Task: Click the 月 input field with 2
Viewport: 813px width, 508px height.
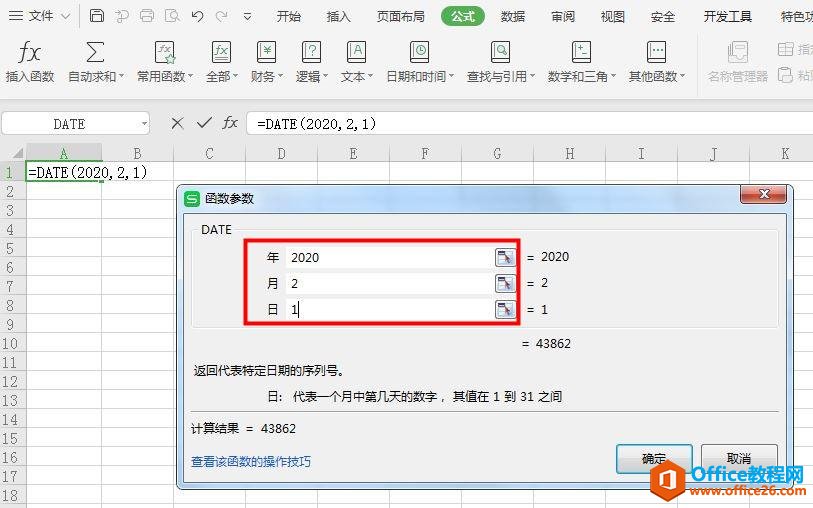Action: click(390, 283)
